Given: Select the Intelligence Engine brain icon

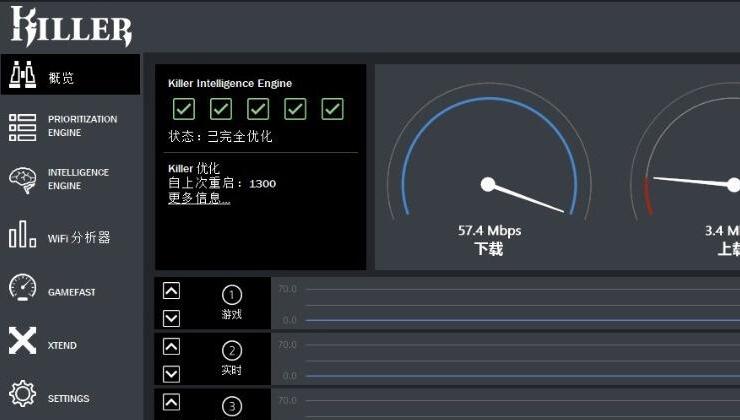Looking at the screenshot, I should pos(23,180).
